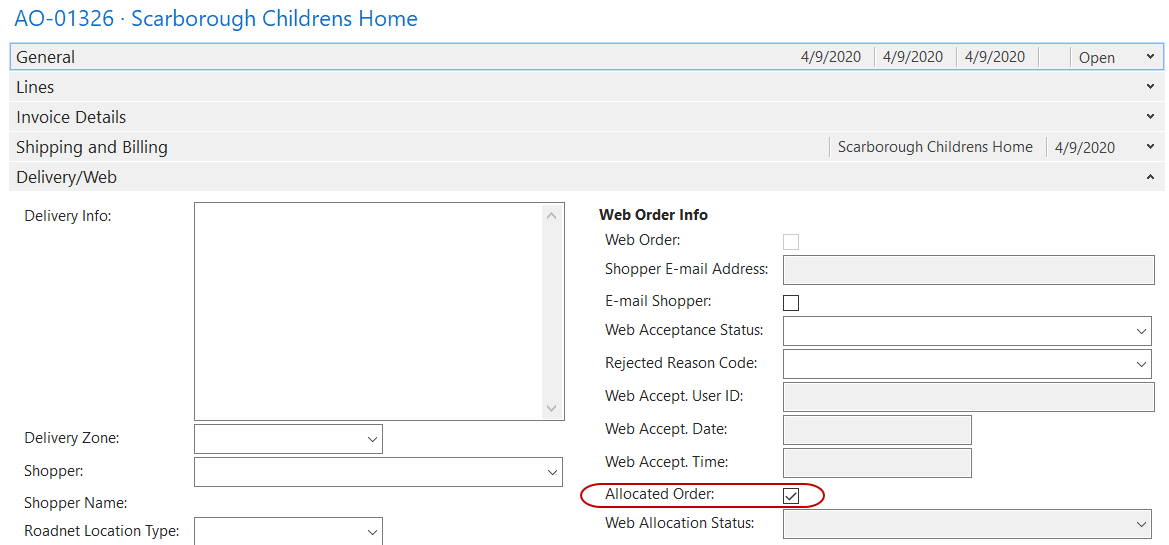Uncheck the Allocated Order checkbox
The height and width of the screenshot is (545, 1169).
click(x=791, y=495)
